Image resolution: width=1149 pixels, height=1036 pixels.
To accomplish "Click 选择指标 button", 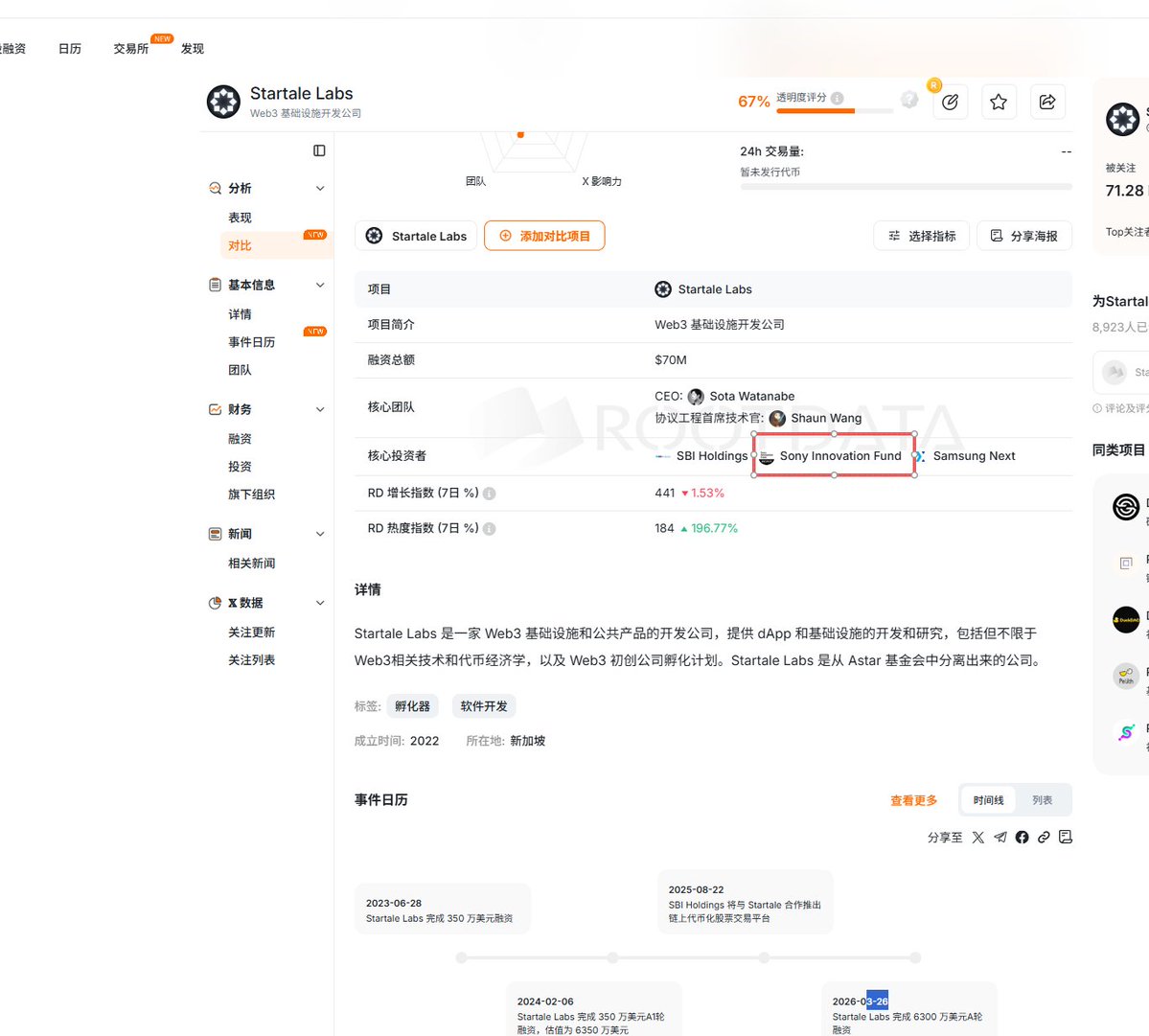I will click(x=921, y=236).
